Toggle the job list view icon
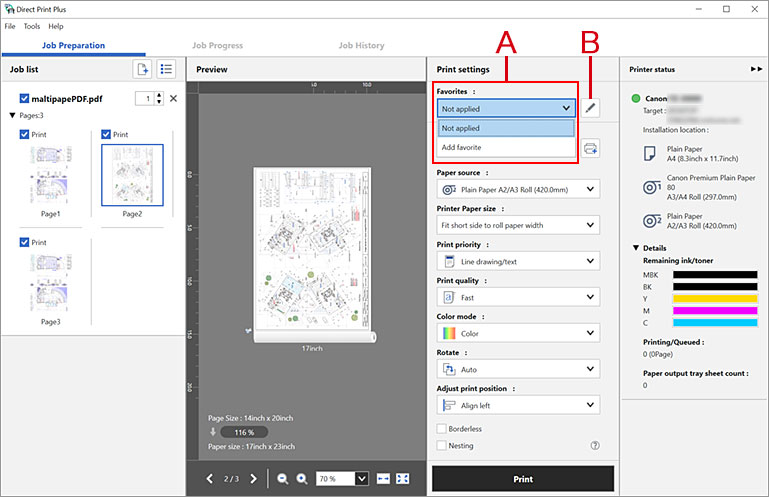This screenshot has height=497, width=769. point(167,69)
